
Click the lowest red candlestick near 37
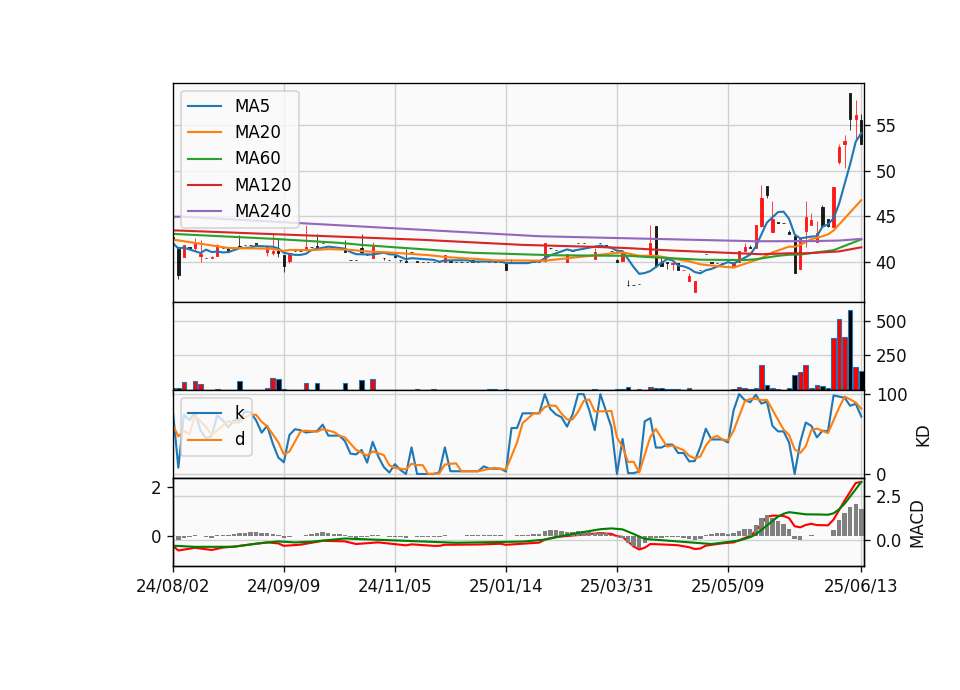[696, 287]
